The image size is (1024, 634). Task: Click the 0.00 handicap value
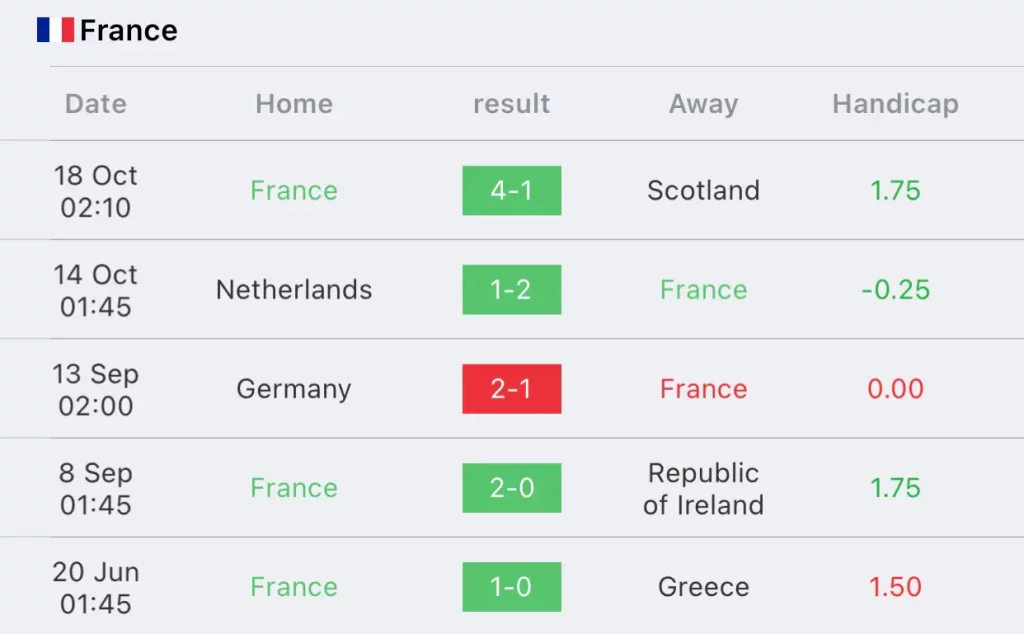click(895, 389)
